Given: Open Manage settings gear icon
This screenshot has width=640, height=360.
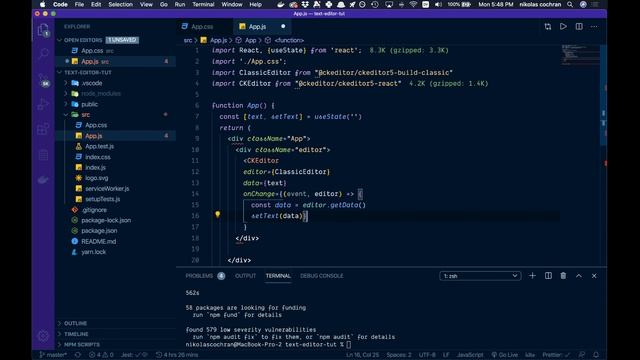Looking at the screenshot, I should tap(43, 336).
